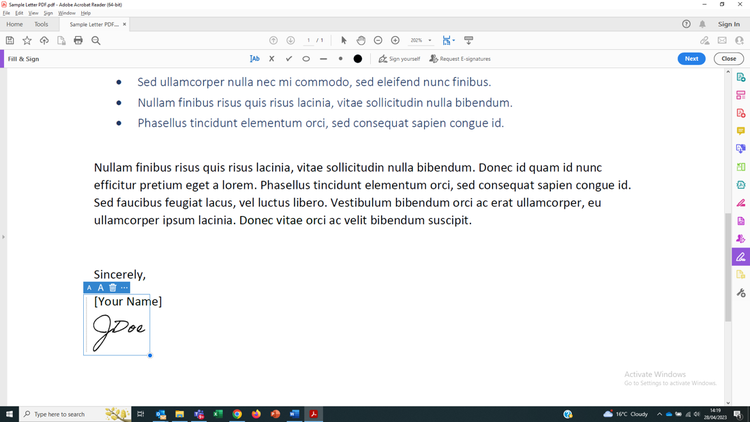Select the circle shape tool
The image size is (750, 422).
click(x=306, y=59)
